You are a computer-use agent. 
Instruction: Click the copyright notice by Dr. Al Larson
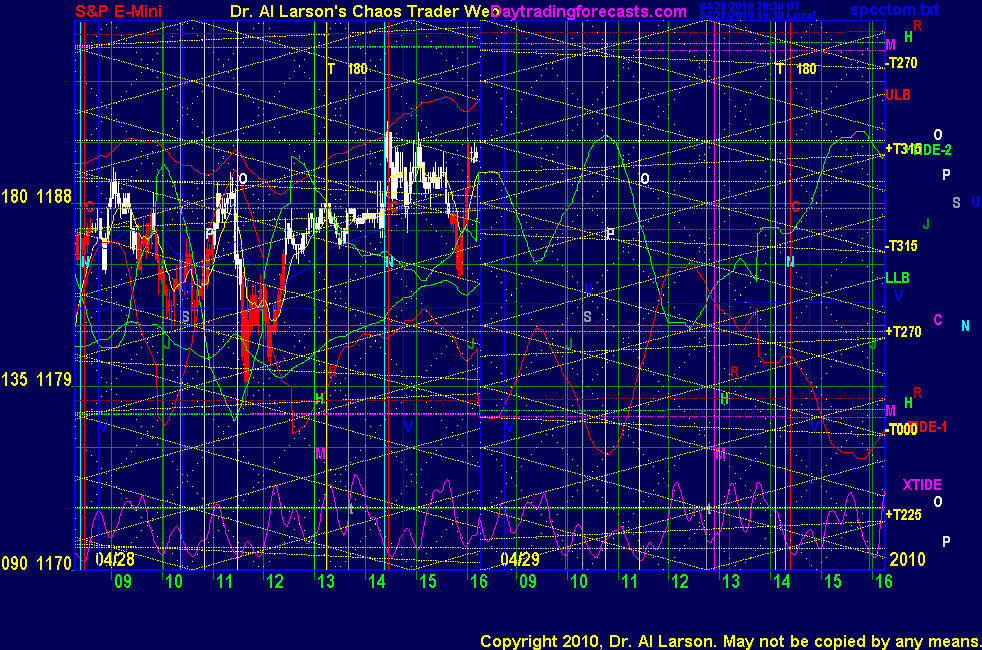(730, 641)
